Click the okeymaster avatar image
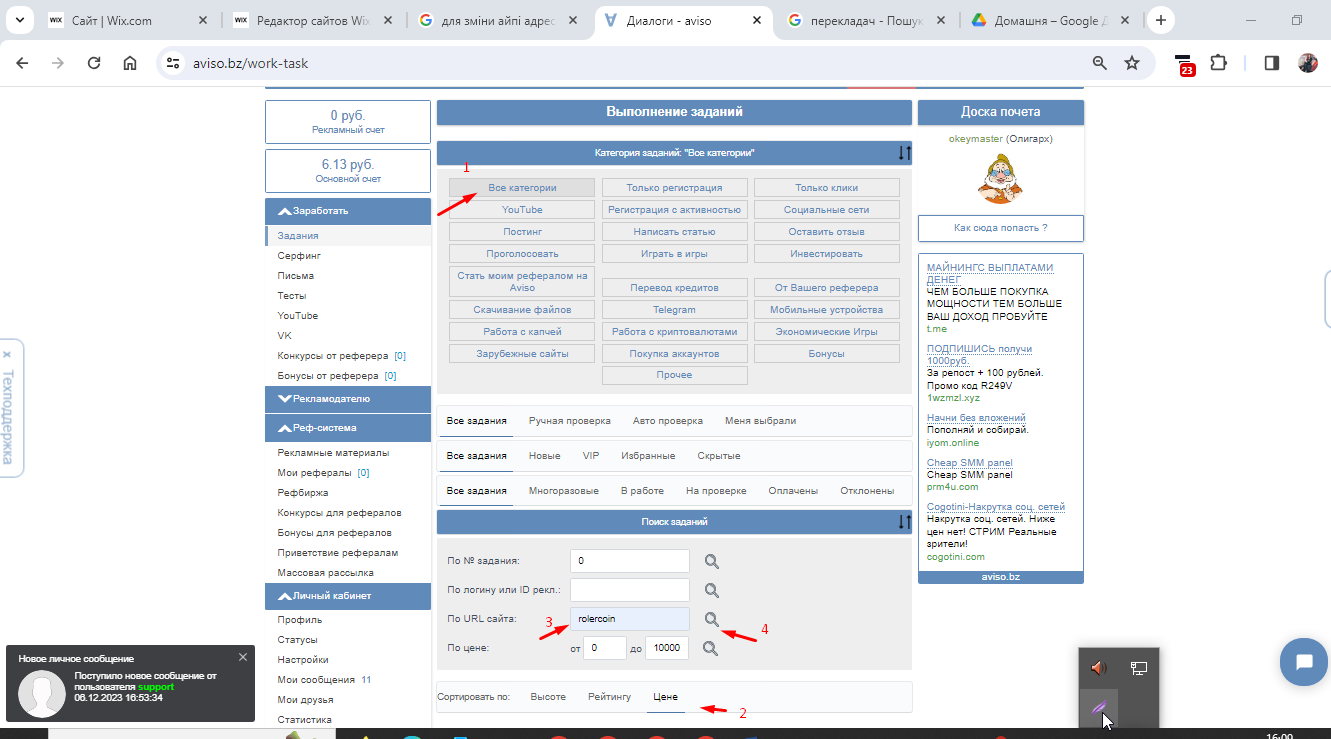The image size is (1331, 739). click(x=1000, y=178)
